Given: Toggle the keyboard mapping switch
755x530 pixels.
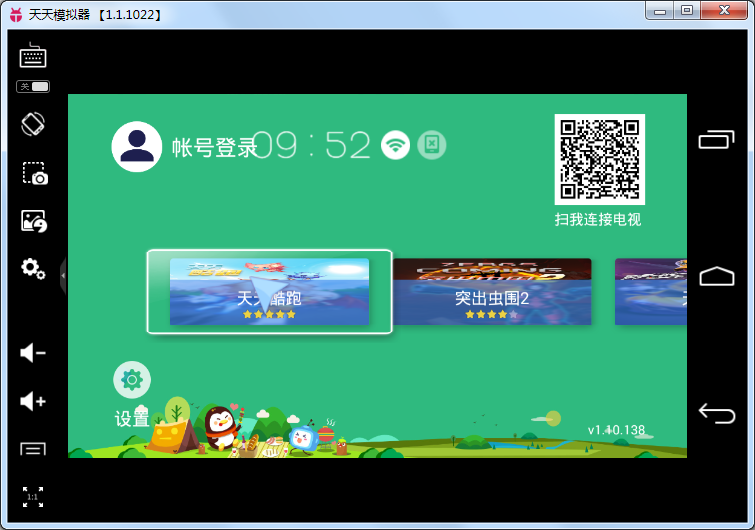Looking at the screenshot, I should coord(33,87).
